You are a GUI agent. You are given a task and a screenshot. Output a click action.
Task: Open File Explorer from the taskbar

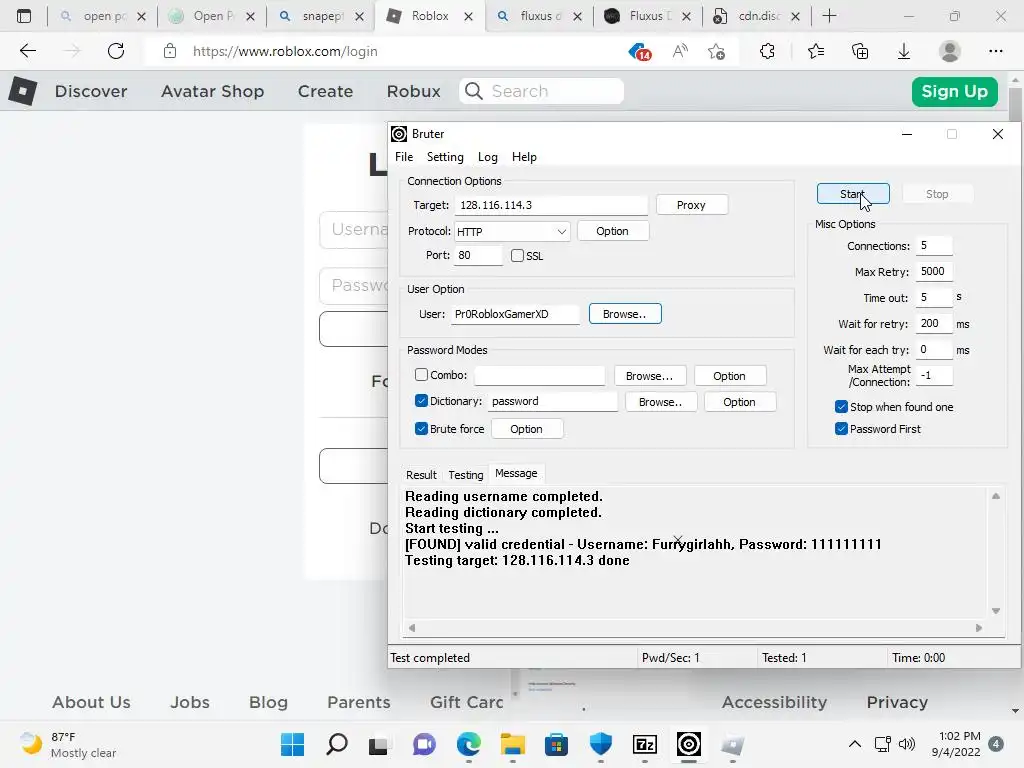[x=513, y=744]
